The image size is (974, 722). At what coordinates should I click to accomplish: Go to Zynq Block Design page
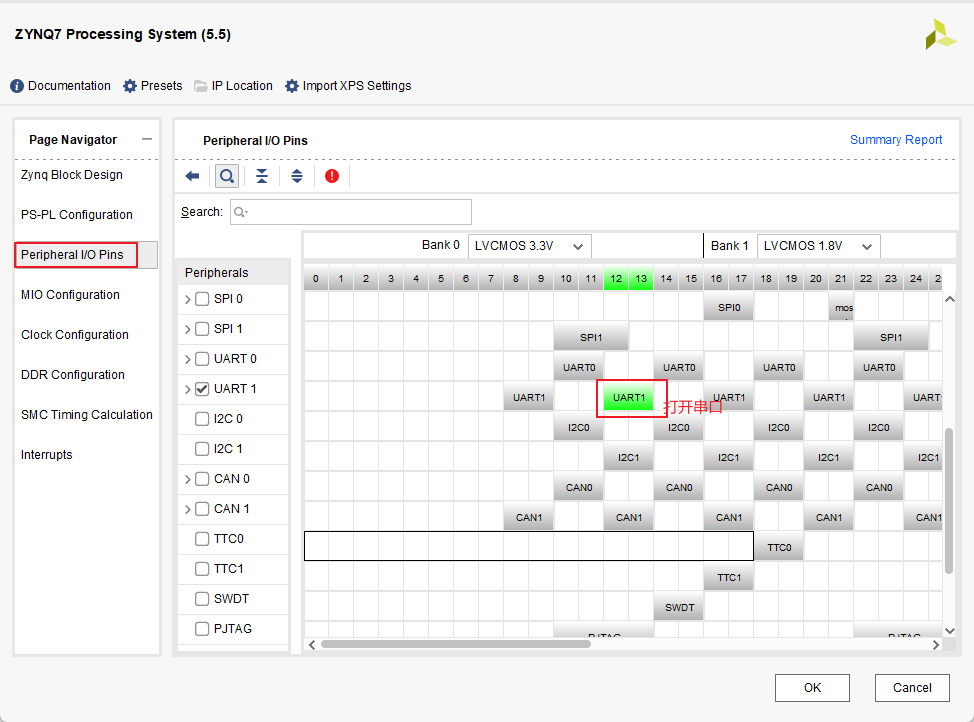pyautogui.click(x=71, y=175)
